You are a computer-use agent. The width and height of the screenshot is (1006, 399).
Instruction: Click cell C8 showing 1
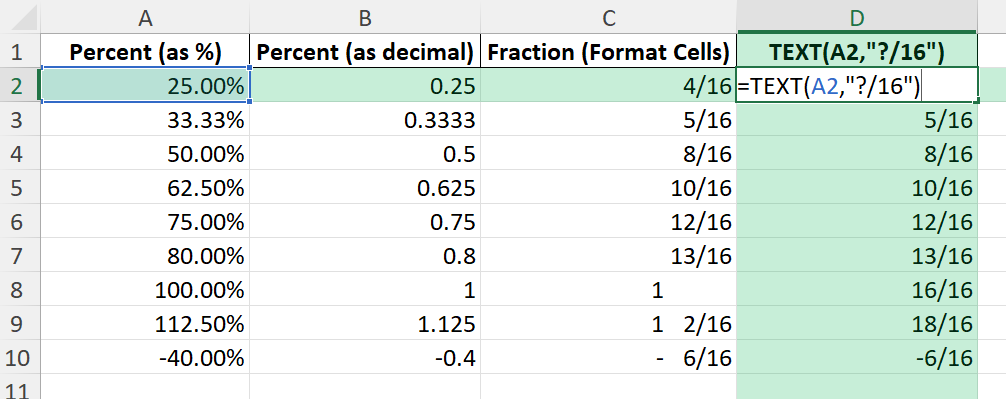tap(609, 289)
